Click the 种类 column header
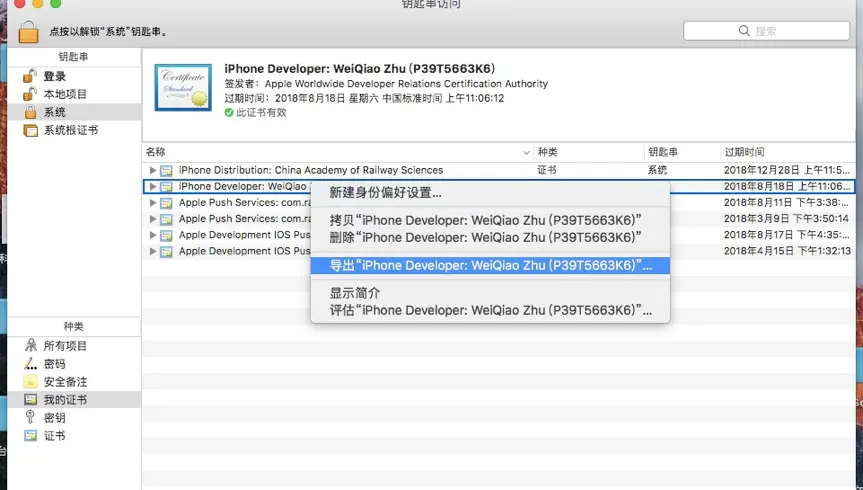The image size is (863, 490). [588, 152]
